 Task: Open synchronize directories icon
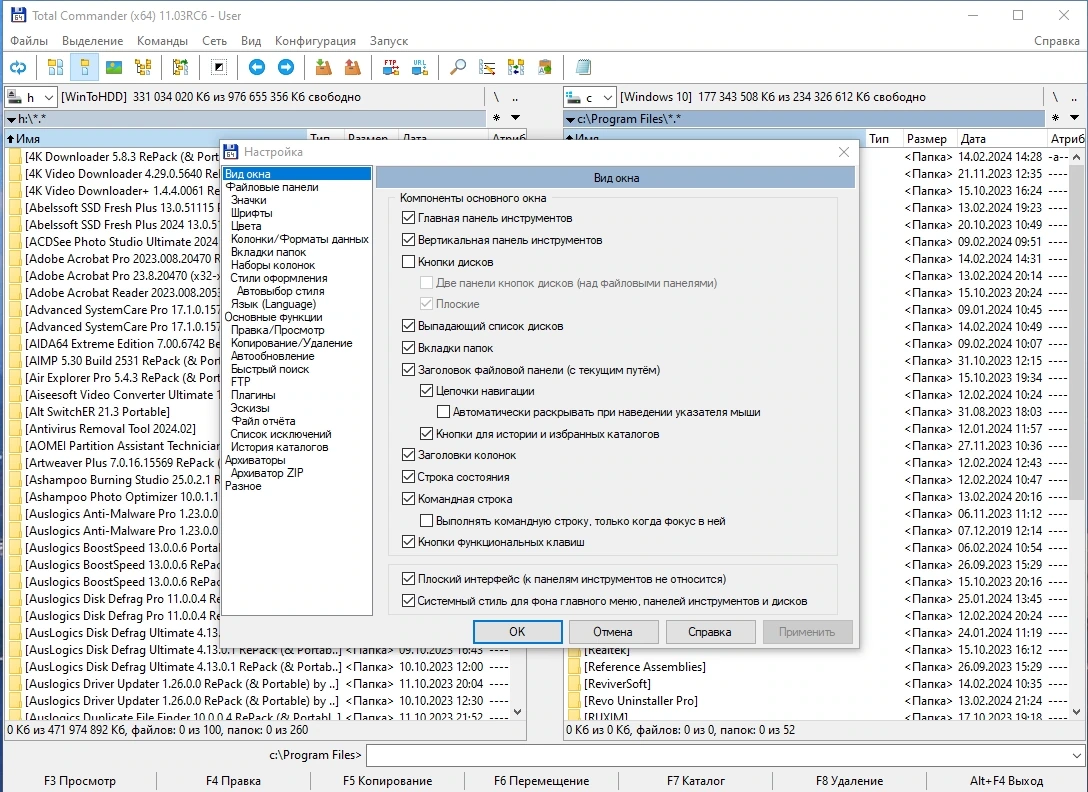[516, 67]
